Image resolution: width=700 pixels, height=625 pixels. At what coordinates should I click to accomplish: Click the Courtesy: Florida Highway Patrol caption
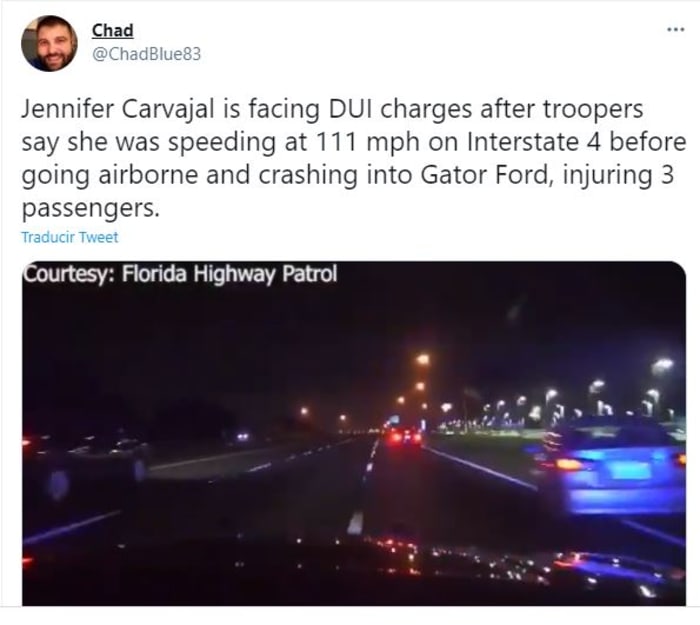[x=180, y=274]
